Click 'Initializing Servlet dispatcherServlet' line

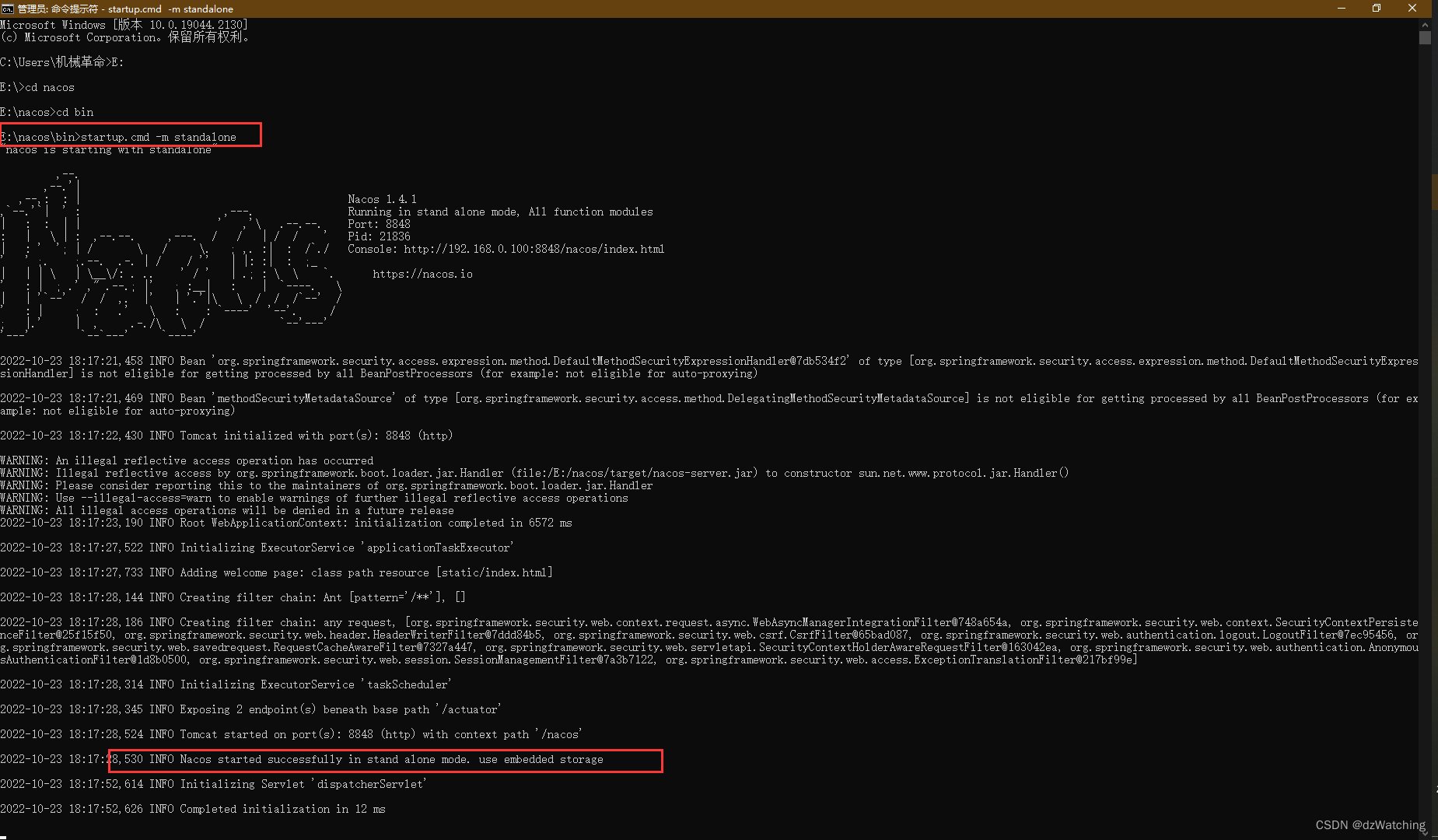(214, 784)
